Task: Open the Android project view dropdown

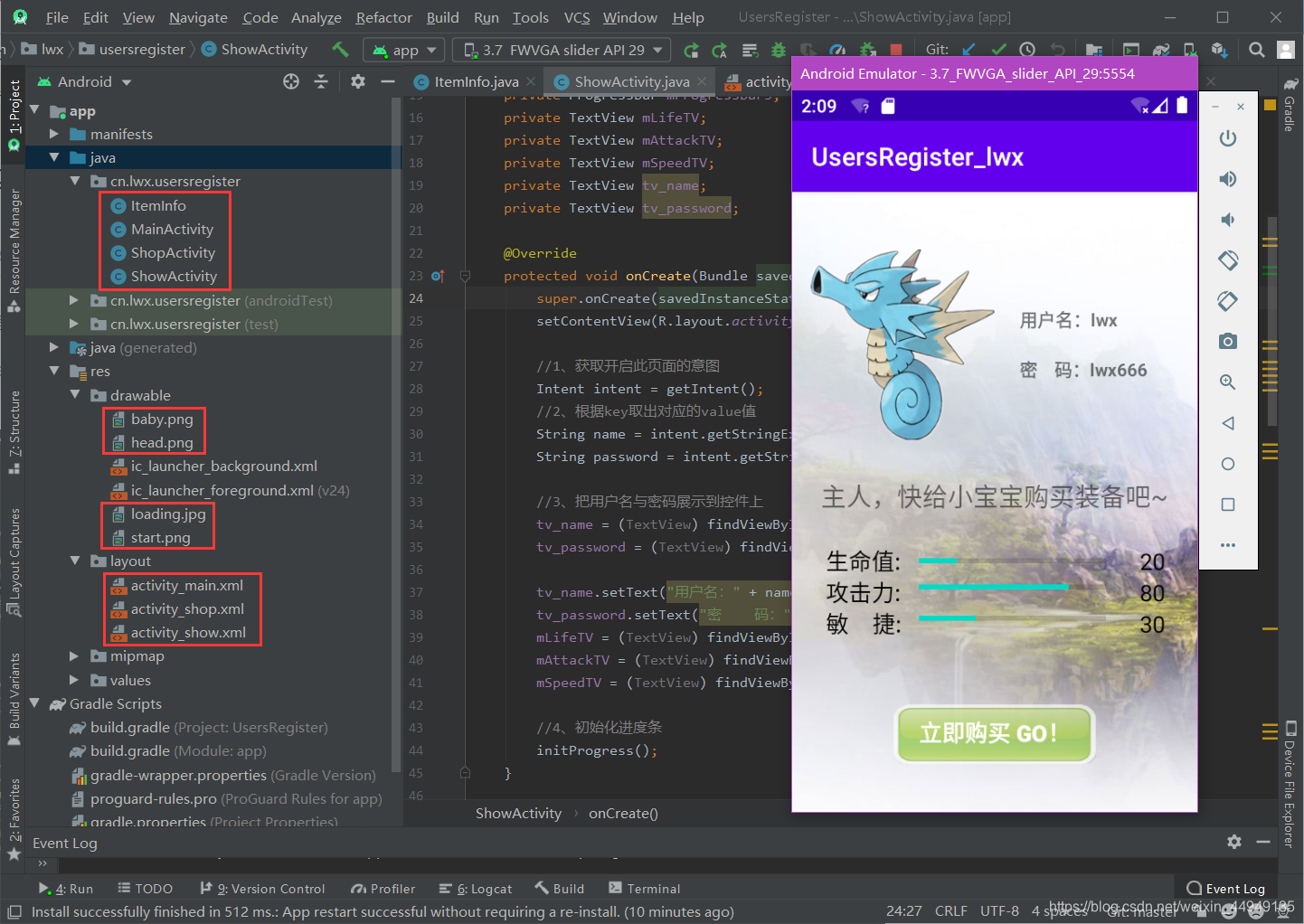Action: click(x=85, y=81)
